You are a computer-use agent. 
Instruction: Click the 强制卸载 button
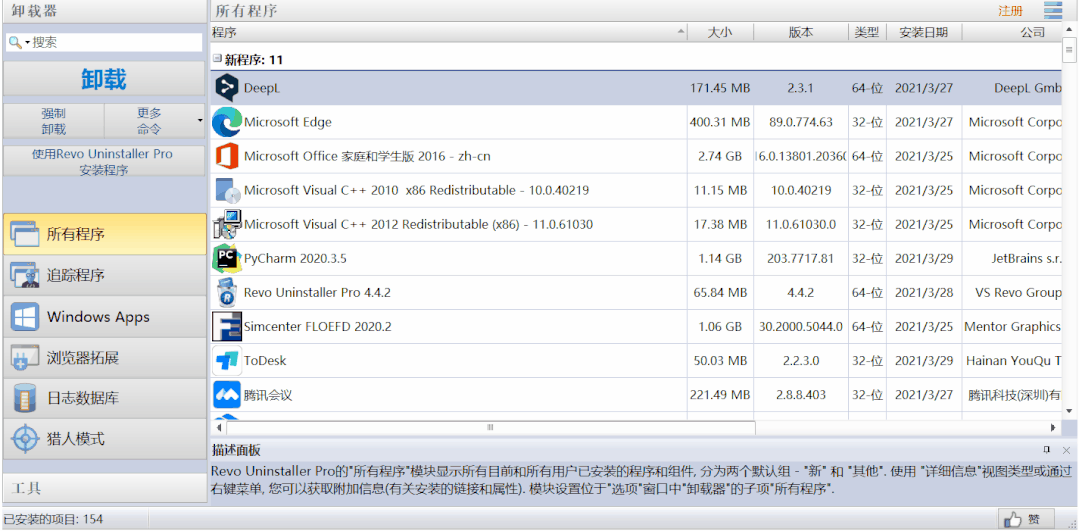pyautogui.click(x=54, y=121)
